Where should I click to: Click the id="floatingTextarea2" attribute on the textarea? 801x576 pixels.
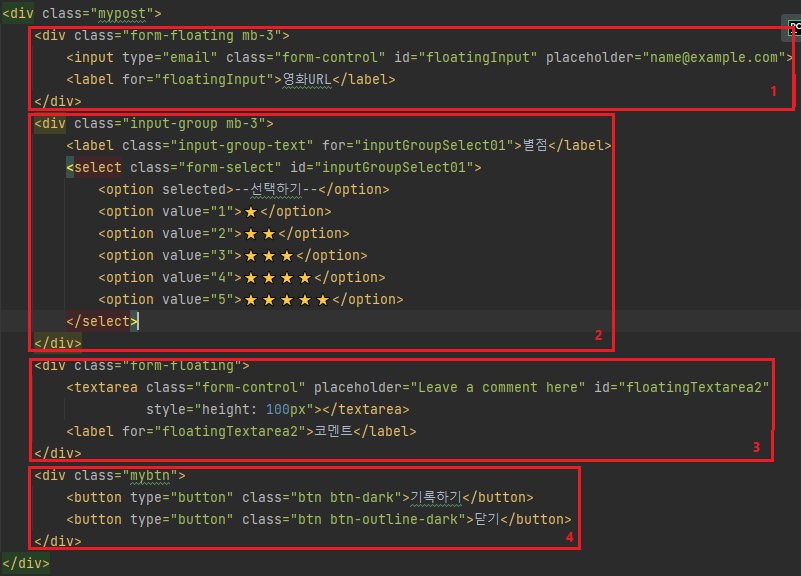[681, 388]
